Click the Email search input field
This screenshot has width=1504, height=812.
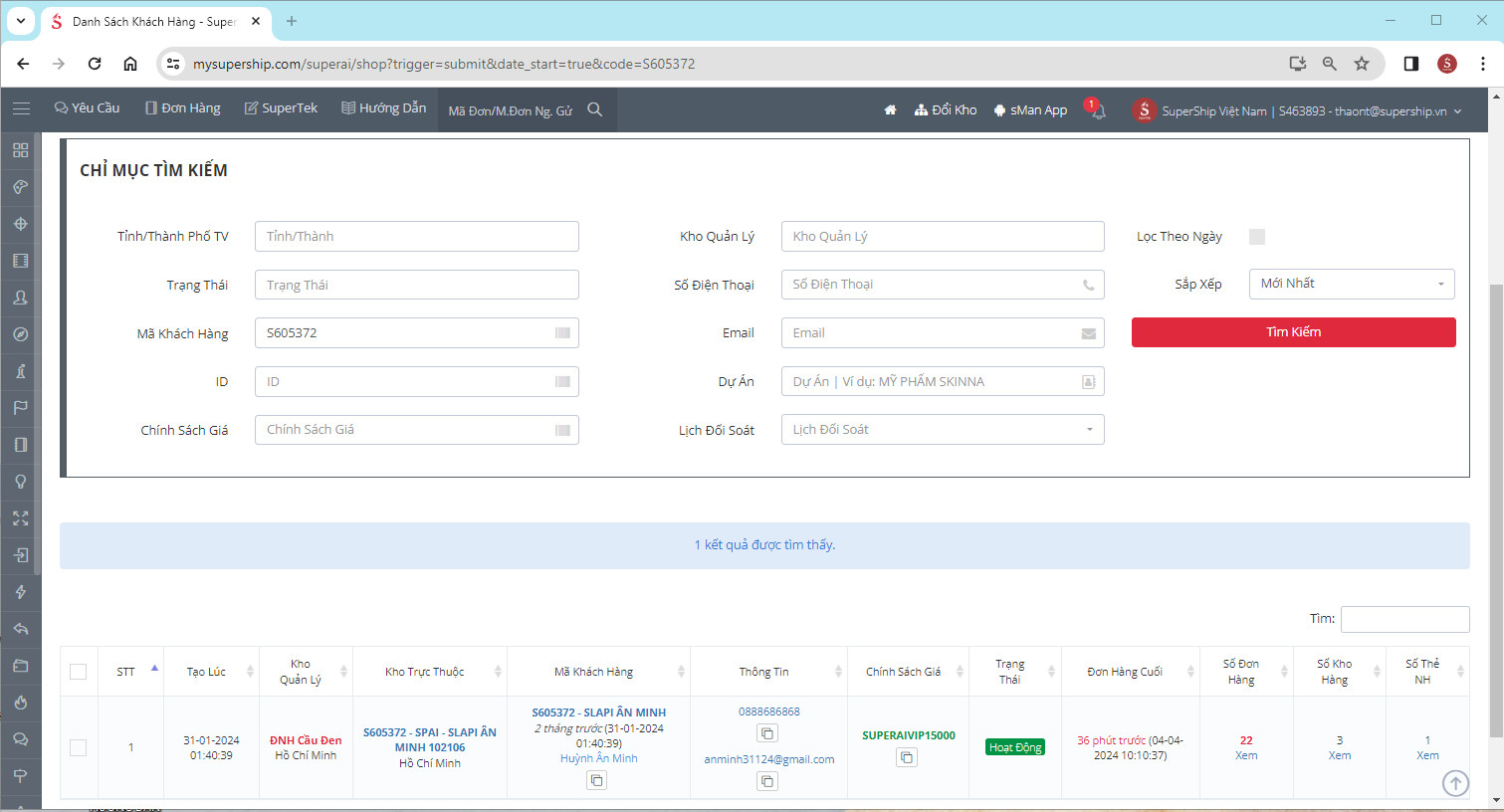tap(943, 333)
